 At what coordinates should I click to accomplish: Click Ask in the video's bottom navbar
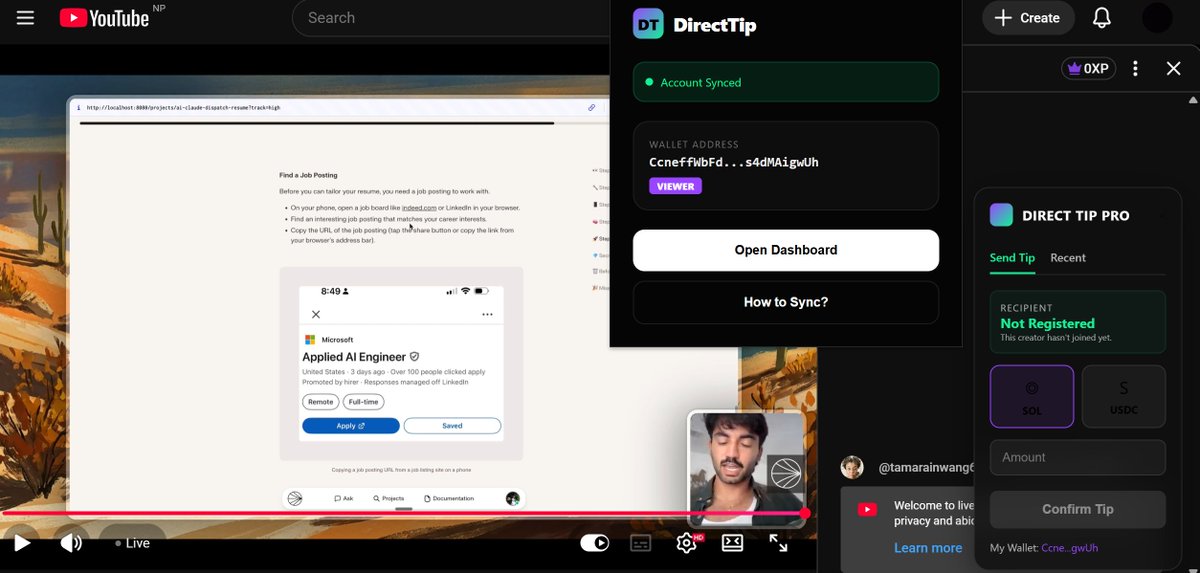343,498
